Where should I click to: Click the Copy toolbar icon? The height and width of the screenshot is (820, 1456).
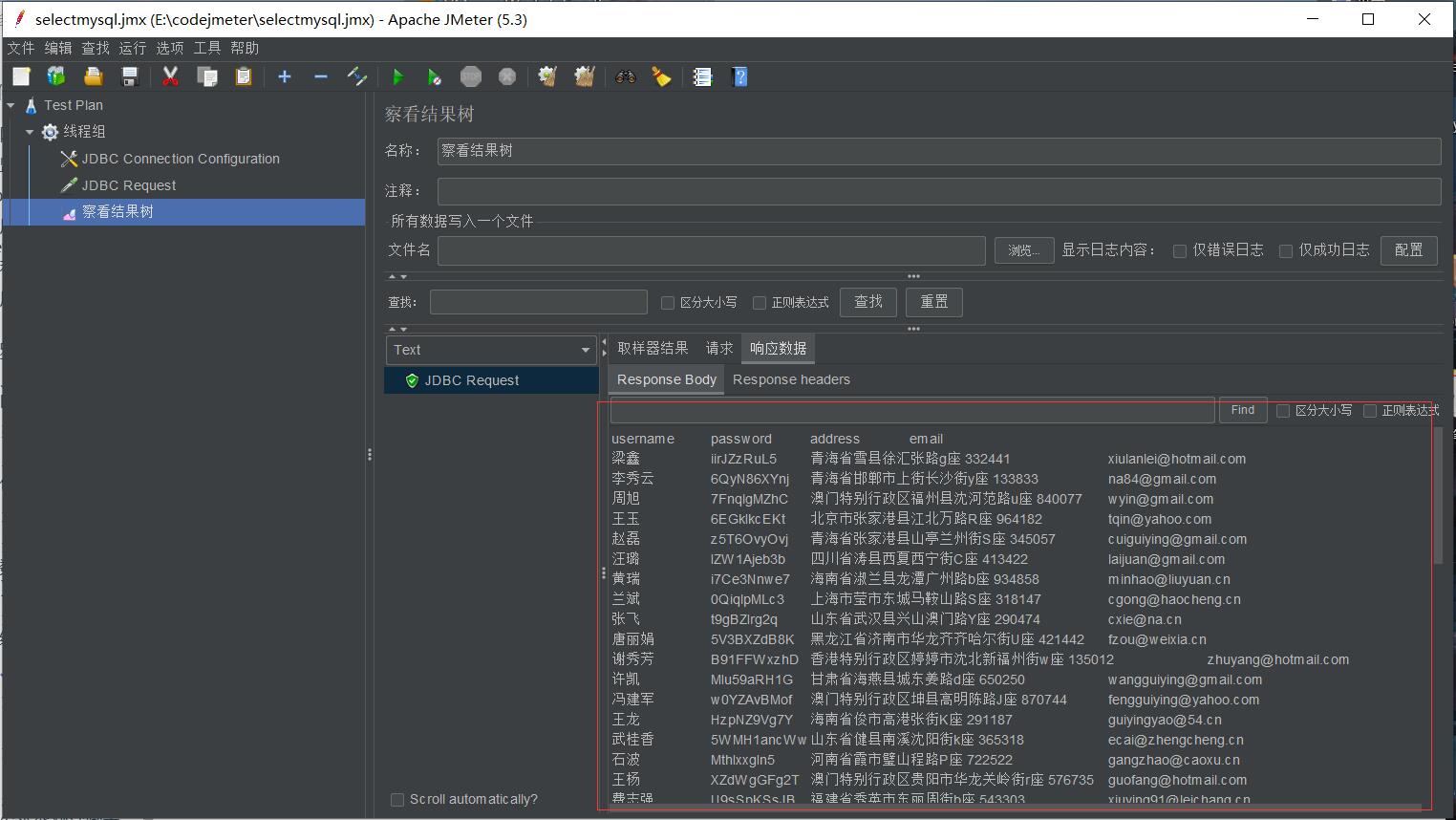click(206, 76)
